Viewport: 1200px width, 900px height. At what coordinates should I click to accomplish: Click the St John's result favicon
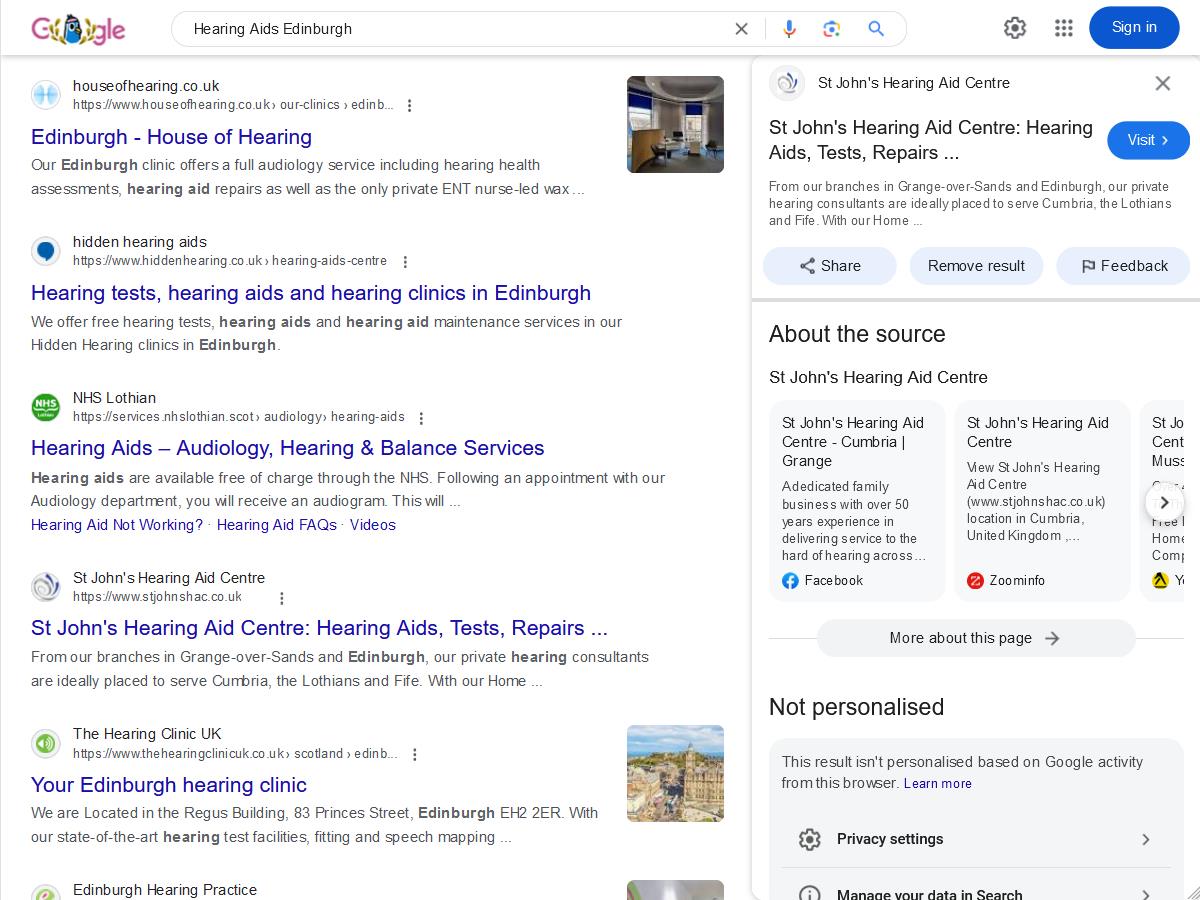[x=45, y=587]
